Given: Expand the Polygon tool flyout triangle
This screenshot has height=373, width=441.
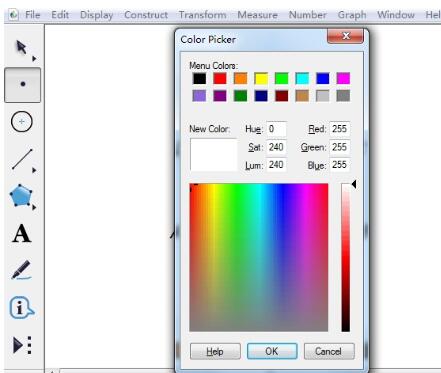Looking at the screenshot, I should point(34,208).
